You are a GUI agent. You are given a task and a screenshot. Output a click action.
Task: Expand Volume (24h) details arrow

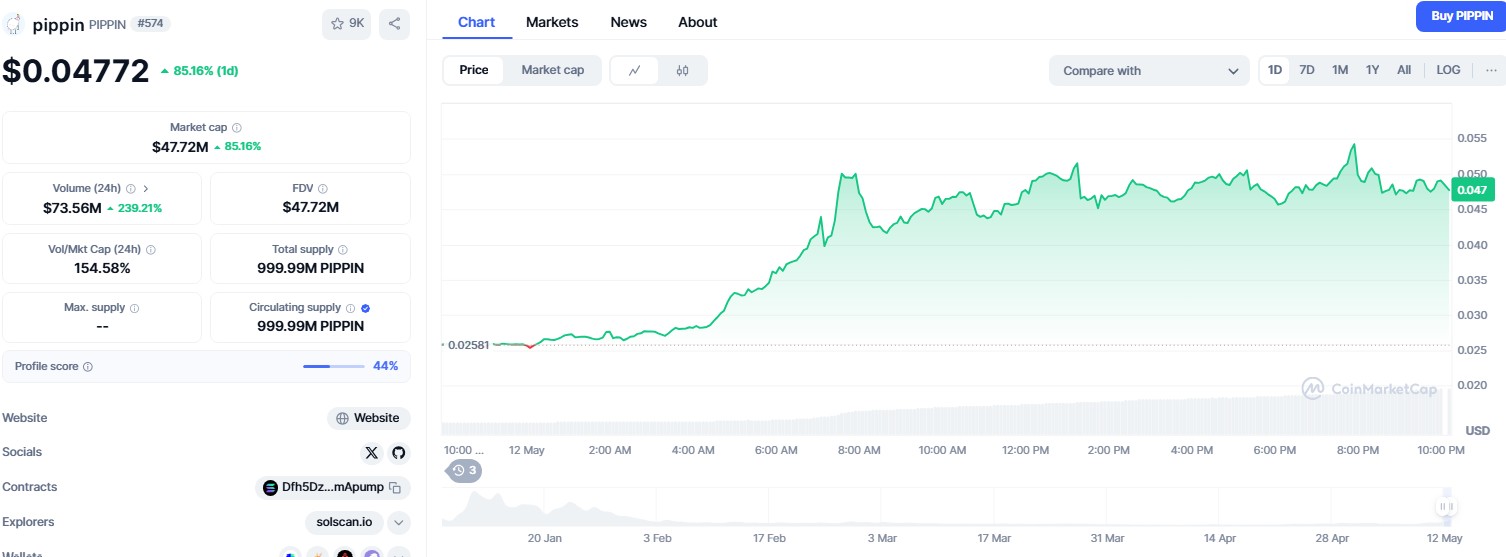(146, 188)
